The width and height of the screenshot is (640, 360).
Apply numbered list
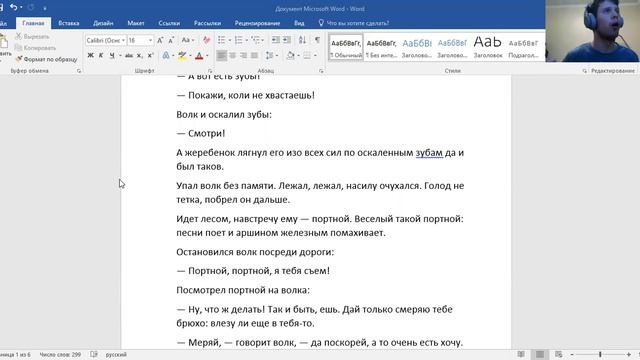238,40
